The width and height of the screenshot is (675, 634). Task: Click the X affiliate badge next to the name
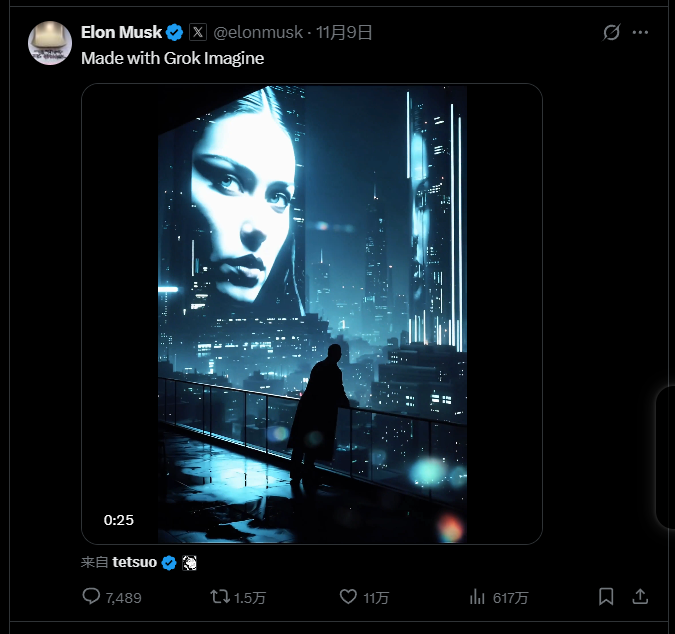click(x=198, y=32)
